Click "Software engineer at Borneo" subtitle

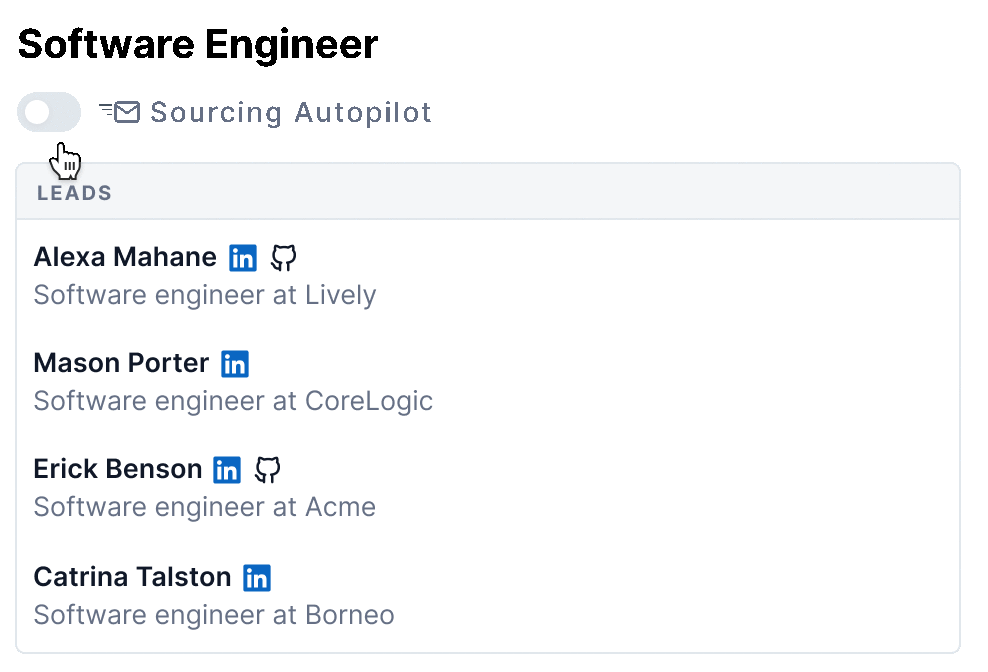click(x=214, y=614)
